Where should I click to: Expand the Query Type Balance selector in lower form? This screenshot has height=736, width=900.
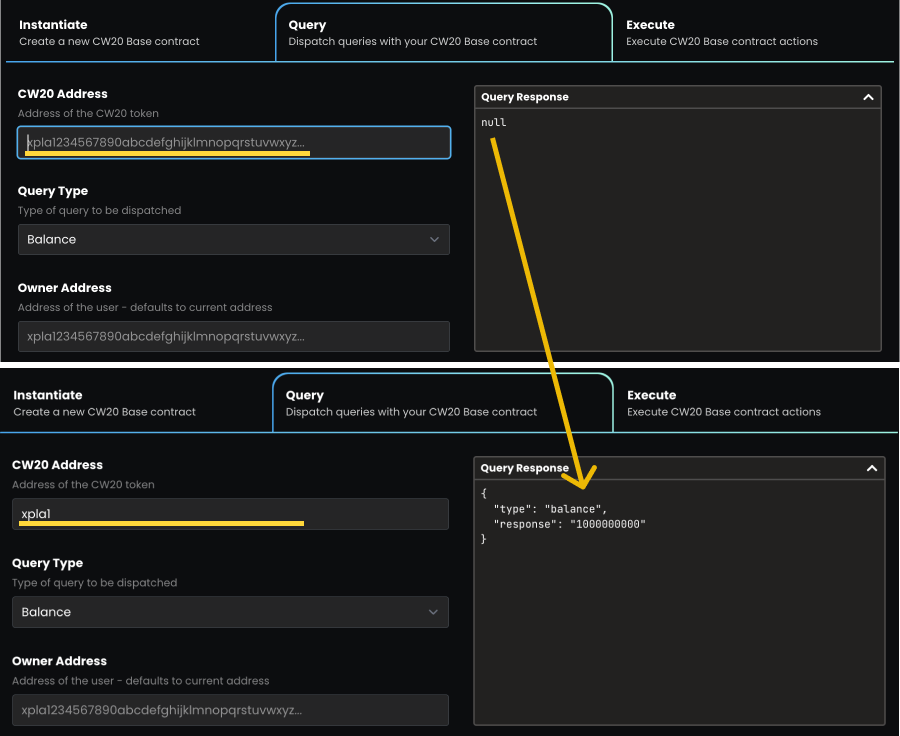(230, 612)
